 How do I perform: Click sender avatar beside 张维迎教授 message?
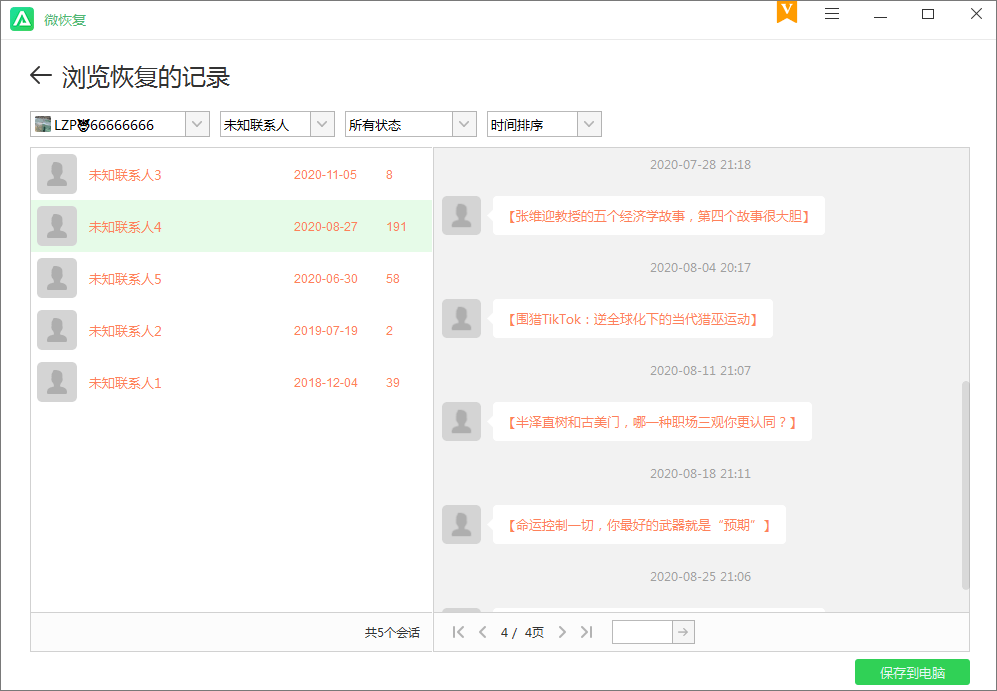[462, 216]
